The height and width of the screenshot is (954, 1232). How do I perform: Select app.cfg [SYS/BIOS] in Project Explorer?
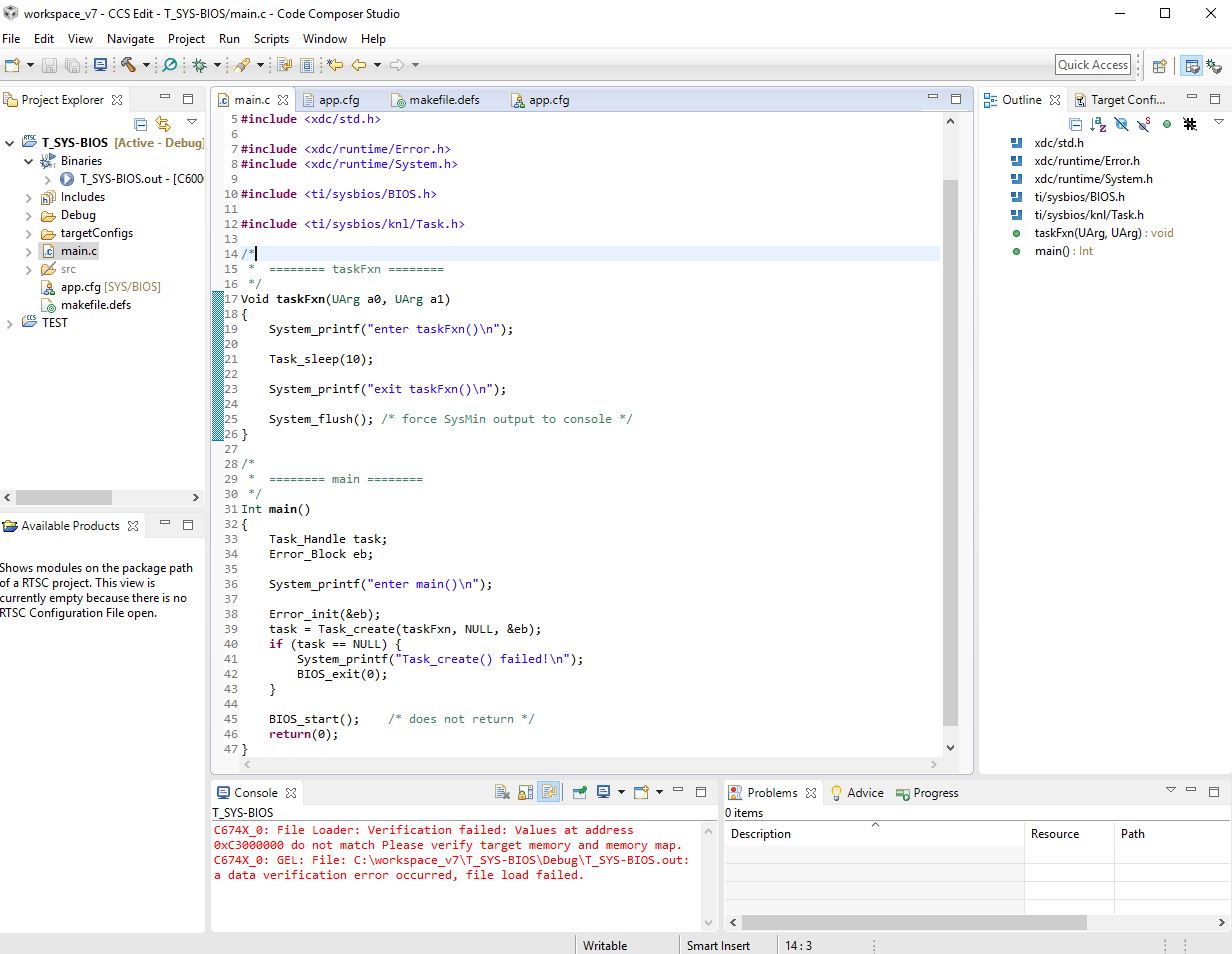(110, 287)
